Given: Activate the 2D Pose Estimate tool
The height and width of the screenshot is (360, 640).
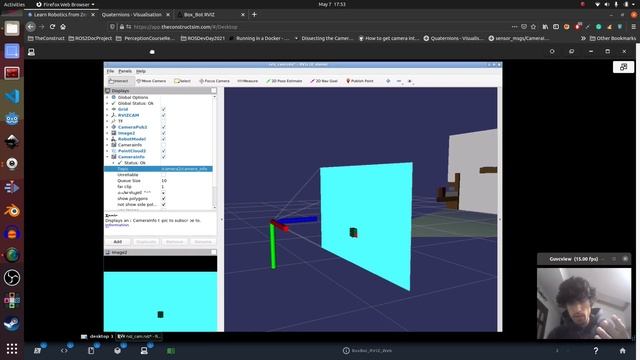Looking at the screenshot, I should [x=284, y=81].
